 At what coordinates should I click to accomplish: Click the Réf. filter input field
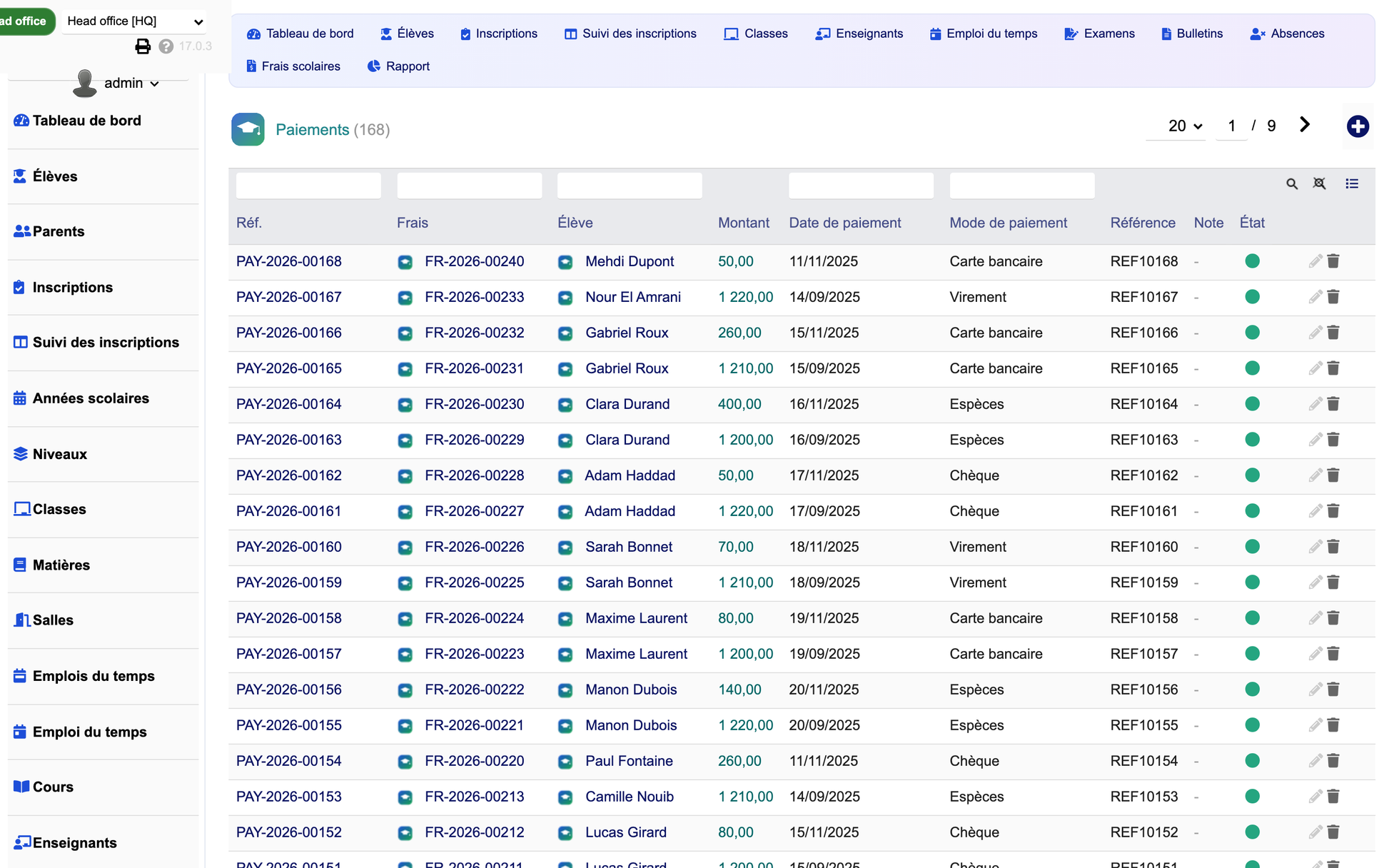308,186
